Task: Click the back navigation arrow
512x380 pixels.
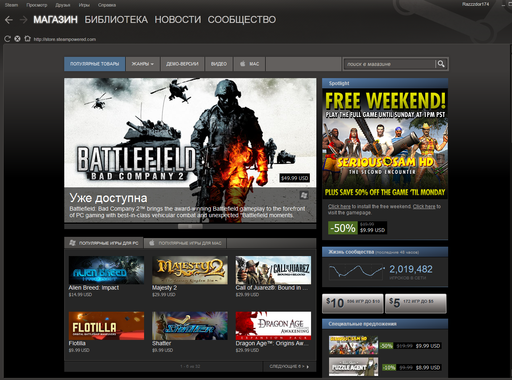Action: point(9,20)
